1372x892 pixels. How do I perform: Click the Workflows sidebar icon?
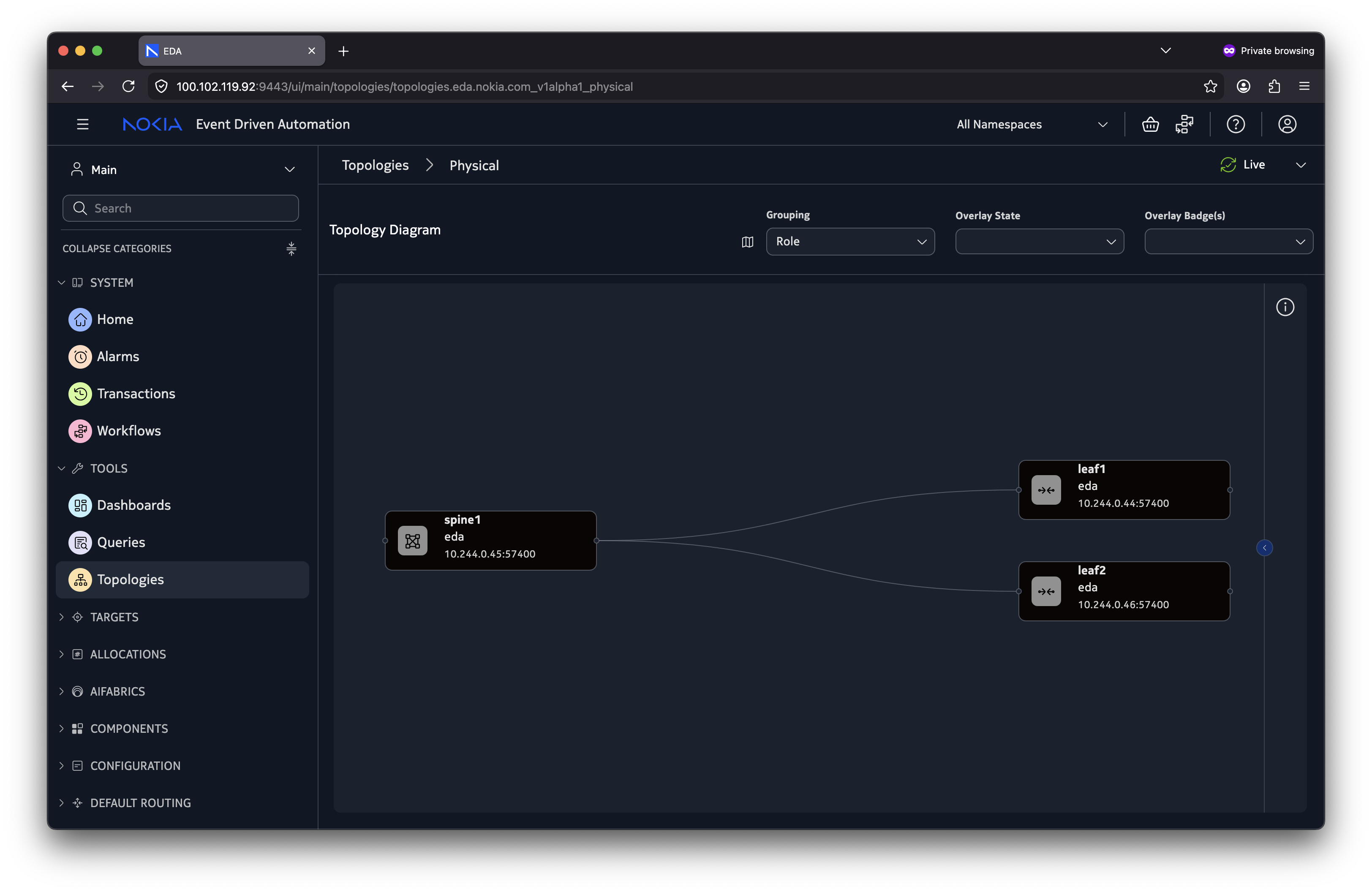[x=80, y=431]
